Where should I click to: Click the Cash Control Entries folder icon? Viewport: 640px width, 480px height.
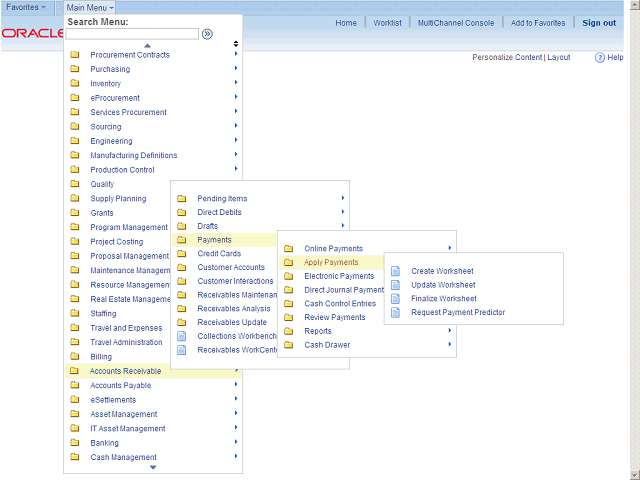[x=289, y=303]
